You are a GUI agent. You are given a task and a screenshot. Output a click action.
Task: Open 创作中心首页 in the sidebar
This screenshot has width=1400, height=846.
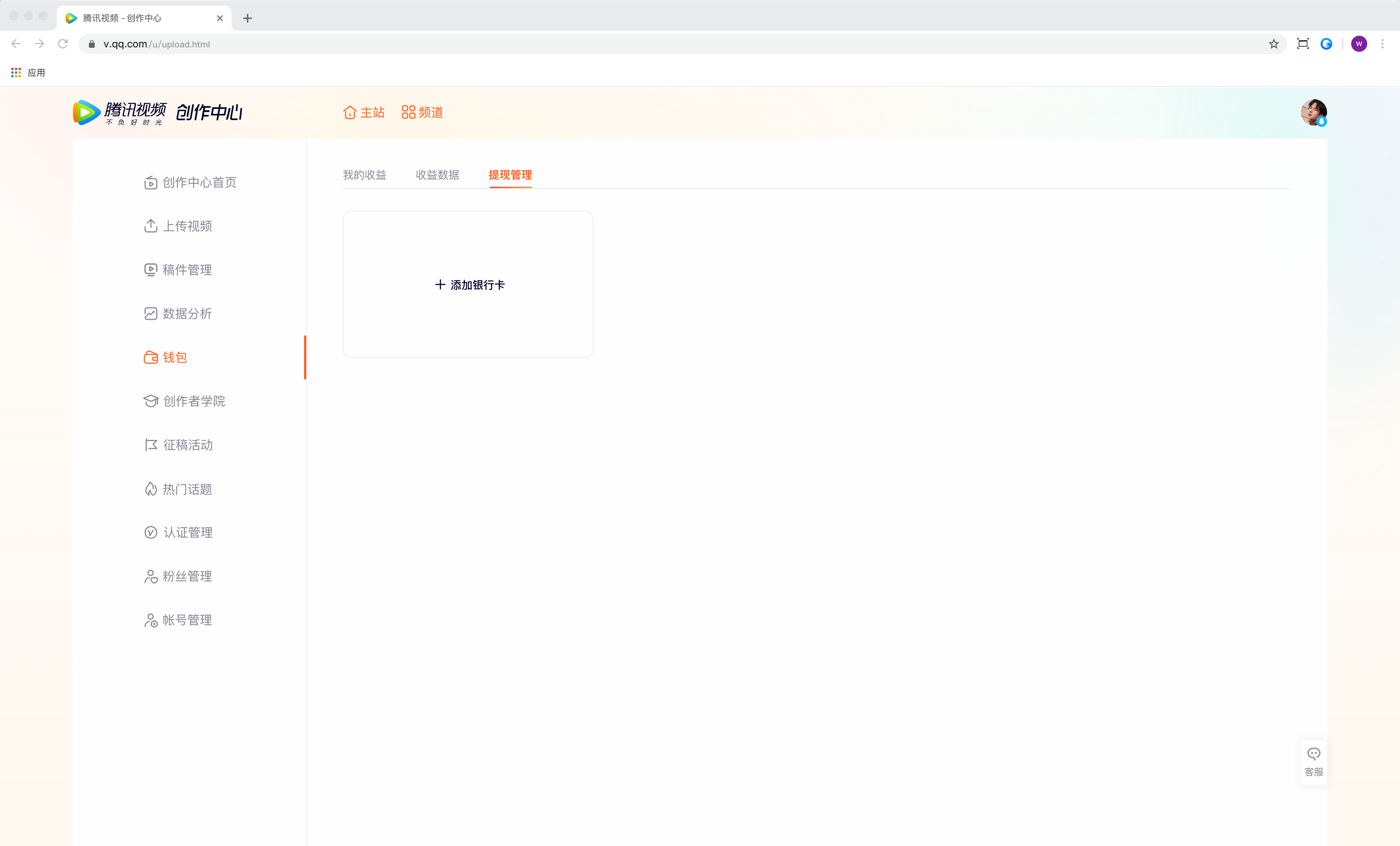click(x=190, y=182)
